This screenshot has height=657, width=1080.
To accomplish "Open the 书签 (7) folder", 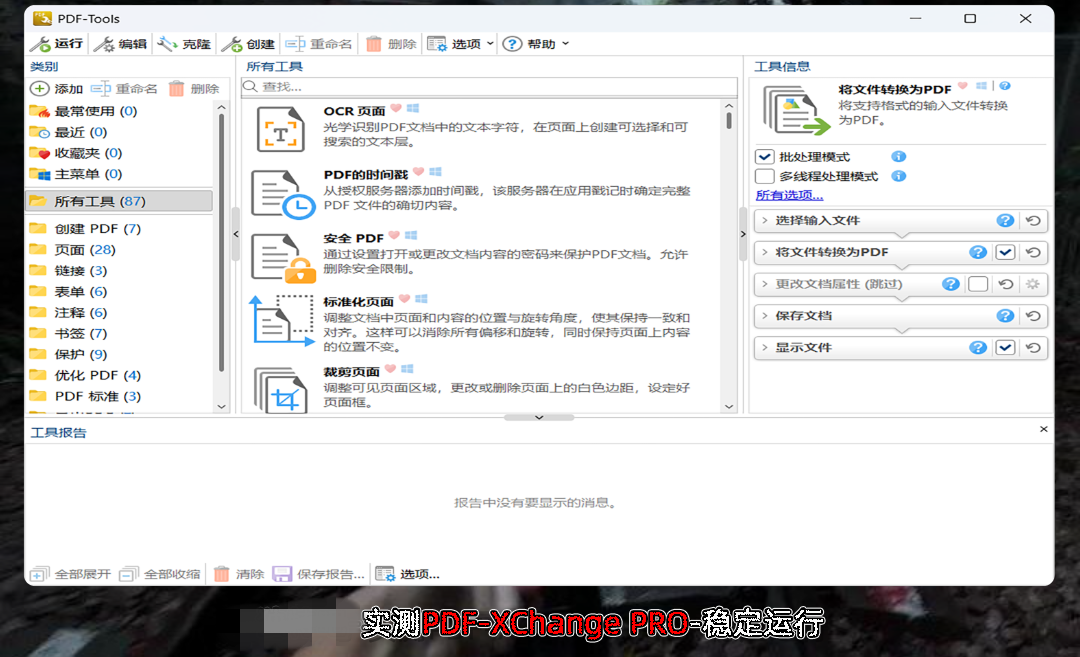I will (x=68, y=333).
